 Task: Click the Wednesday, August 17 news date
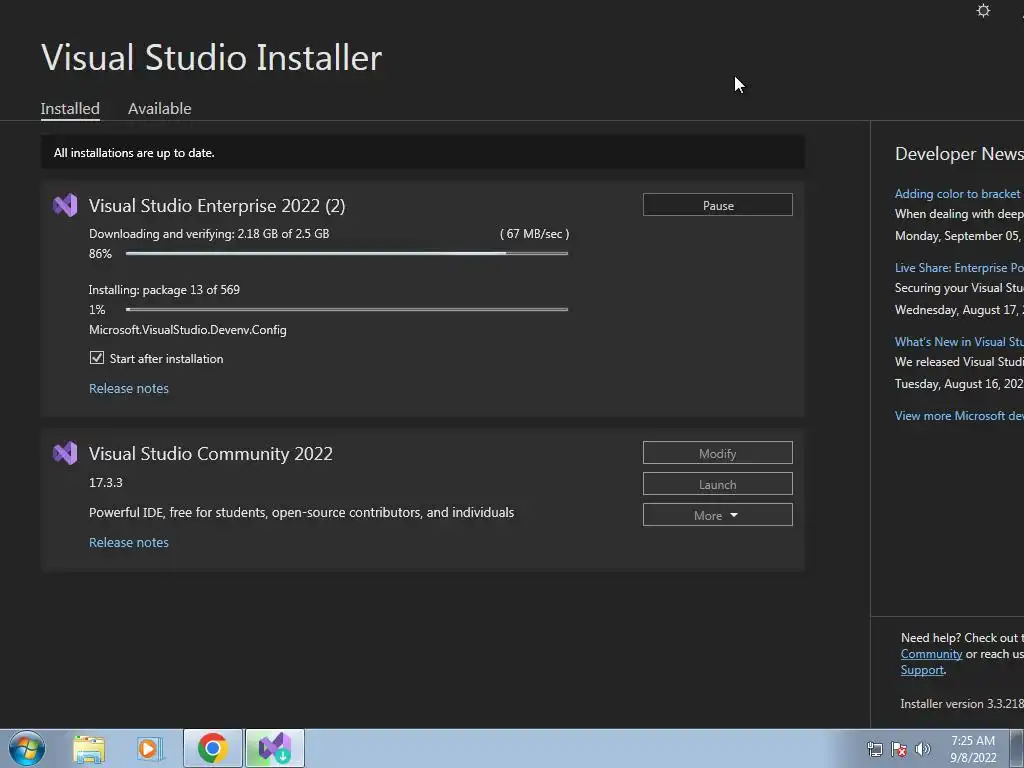click(959, 310)
